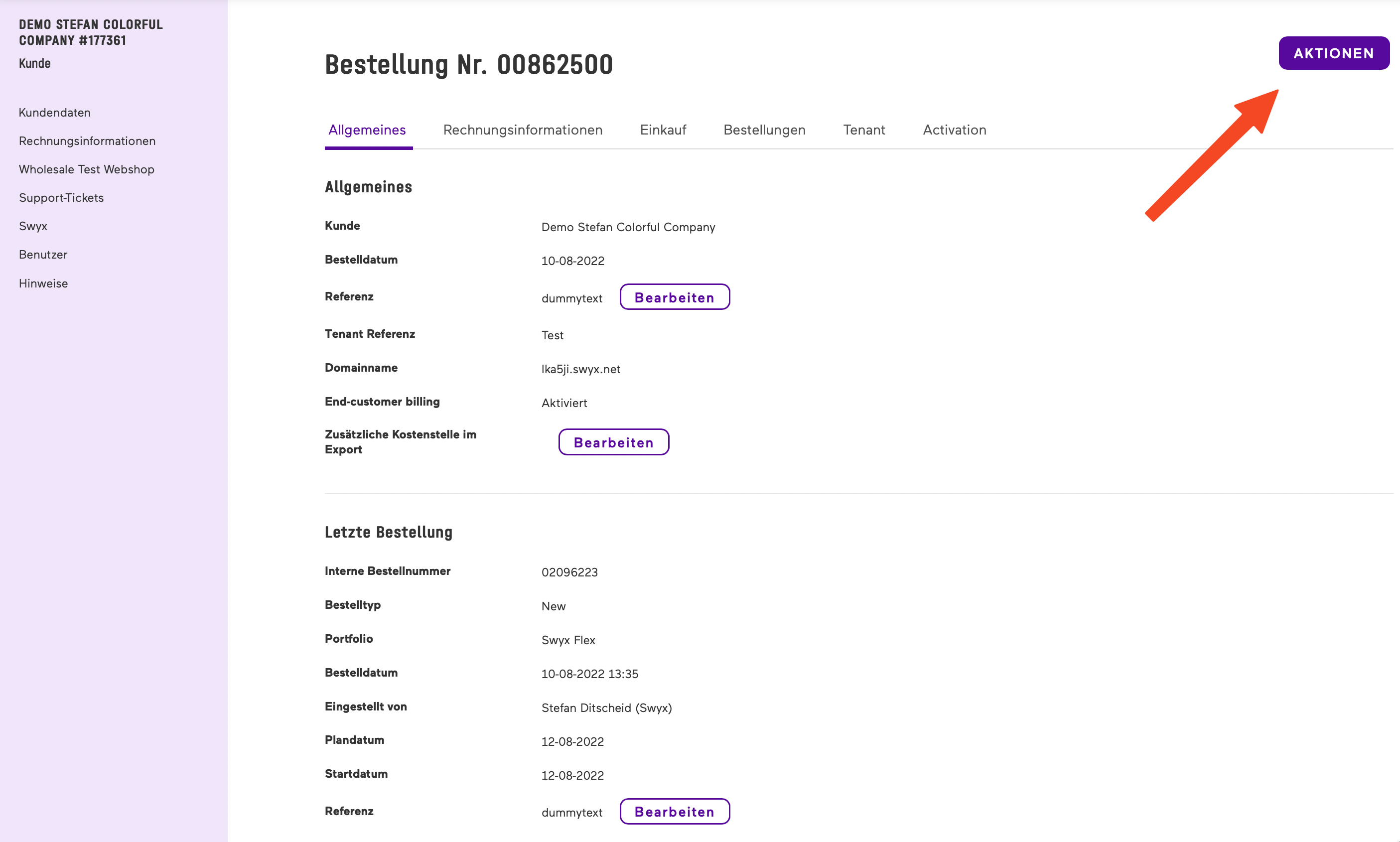Edit Referenz under Allgemeines via Bearbeiten
The image size is (1400, 842).
click(x=674, y=297)
